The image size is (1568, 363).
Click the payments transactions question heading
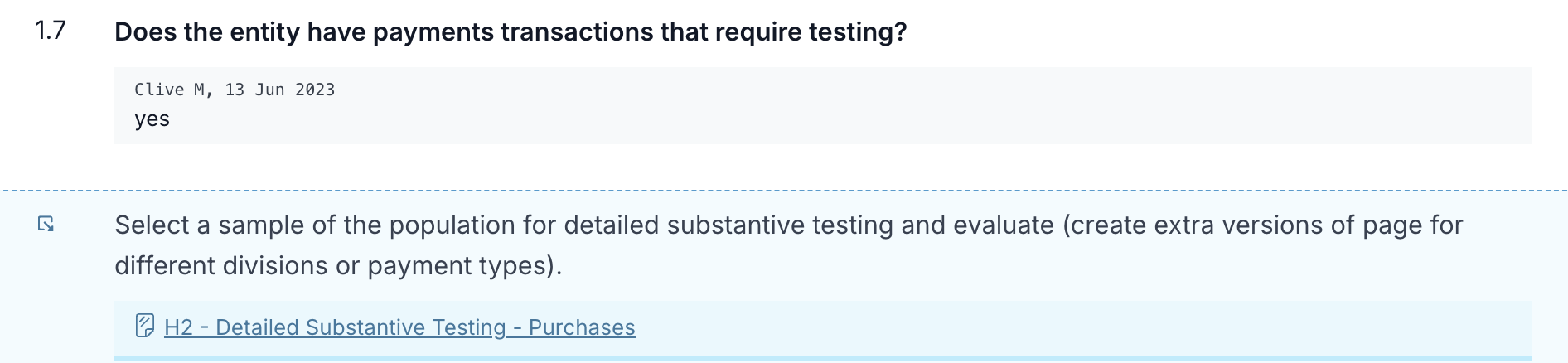pyautogui.click(x=511, y=31)
